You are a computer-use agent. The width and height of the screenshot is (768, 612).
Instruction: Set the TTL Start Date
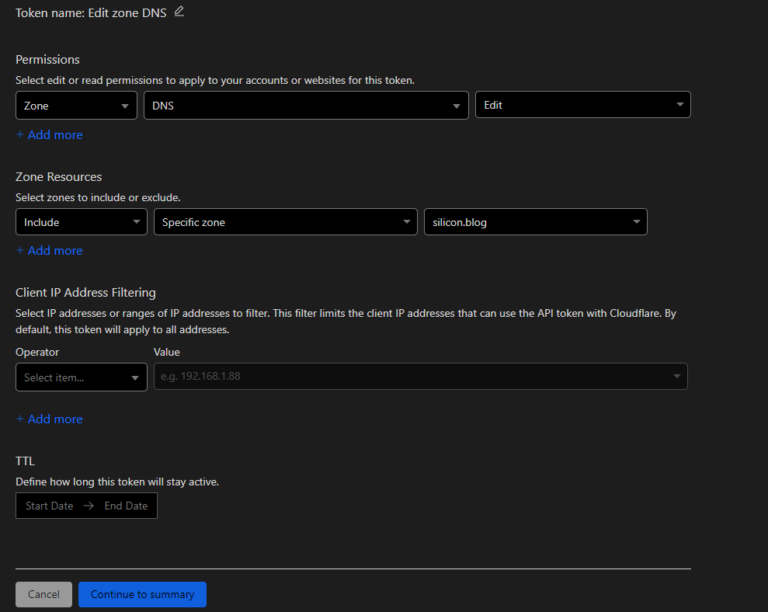coord(49,506)
